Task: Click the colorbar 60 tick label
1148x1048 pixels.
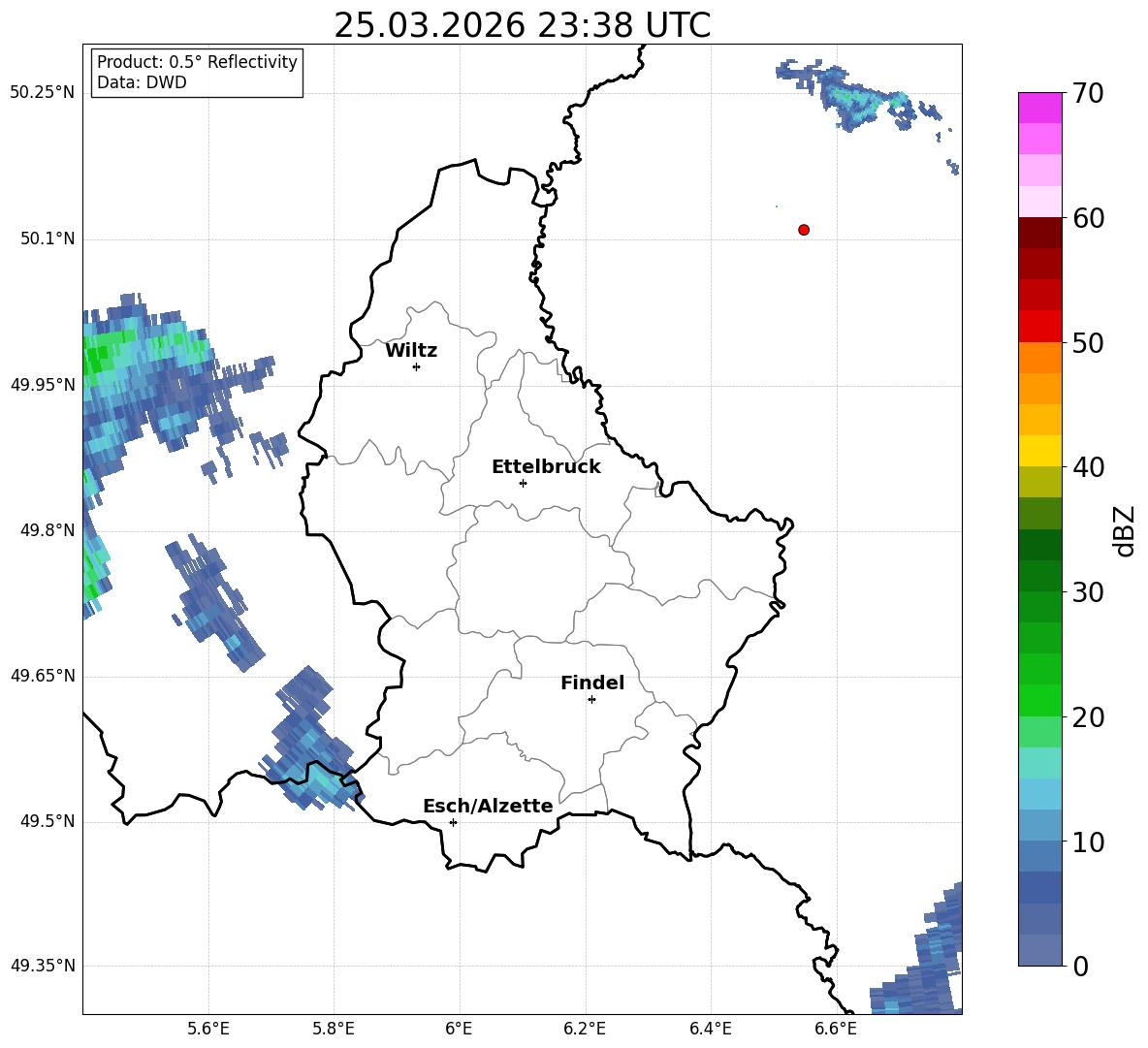Action: (1088, 218)
